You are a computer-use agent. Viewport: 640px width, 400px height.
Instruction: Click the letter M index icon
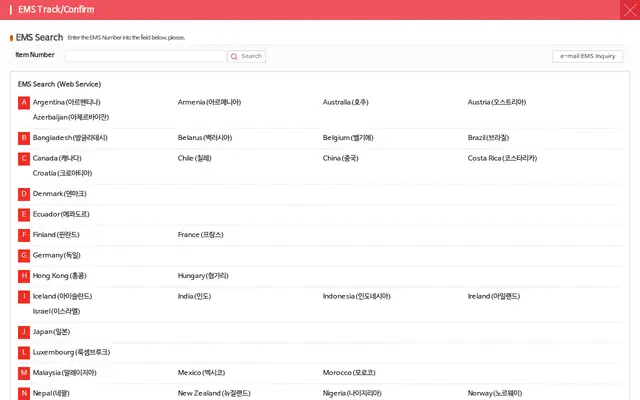point(24,373)
